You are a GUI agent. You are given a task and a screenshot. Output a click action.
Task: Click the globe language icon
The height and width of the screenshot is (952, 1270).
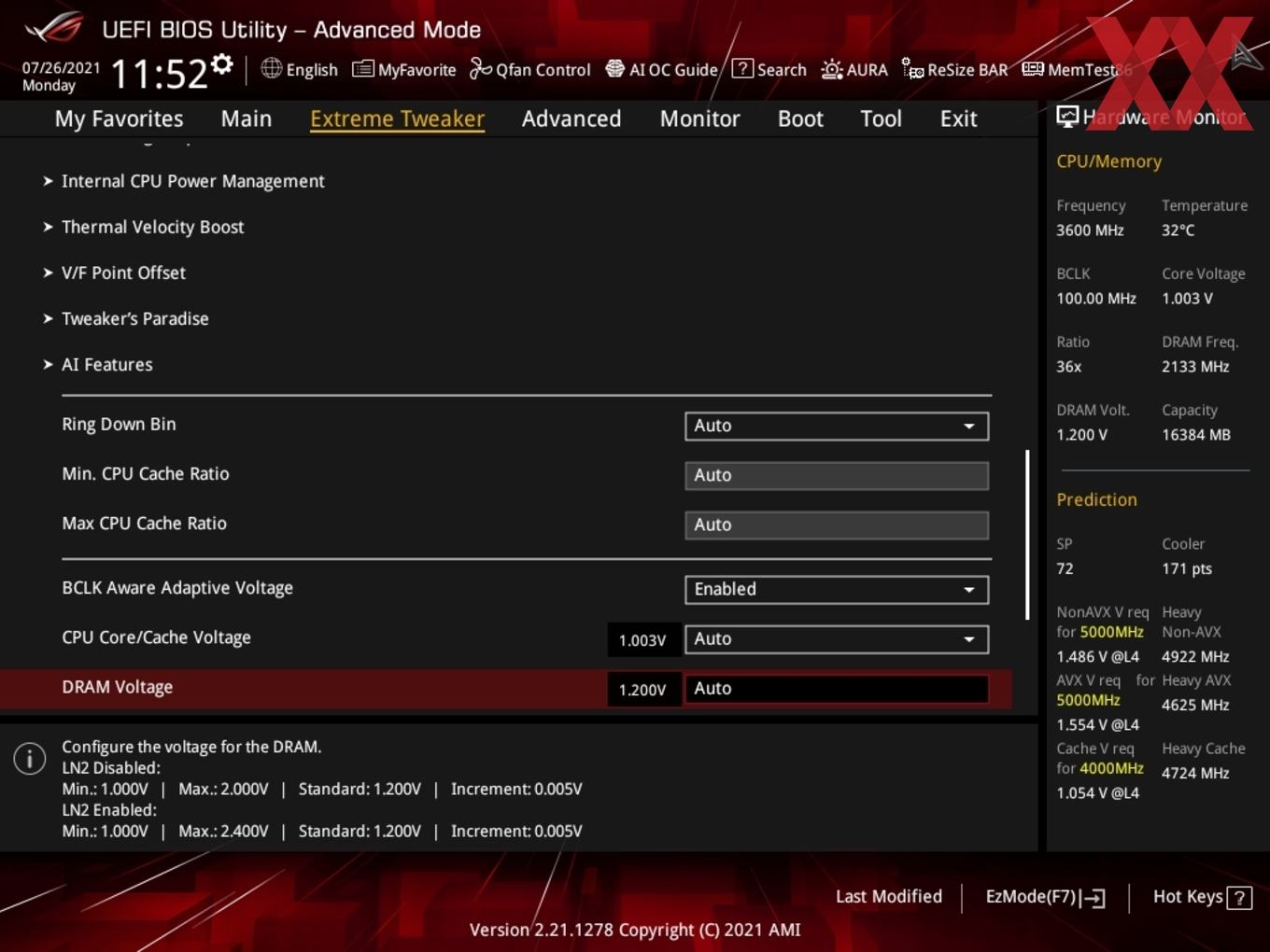point(271,68)
